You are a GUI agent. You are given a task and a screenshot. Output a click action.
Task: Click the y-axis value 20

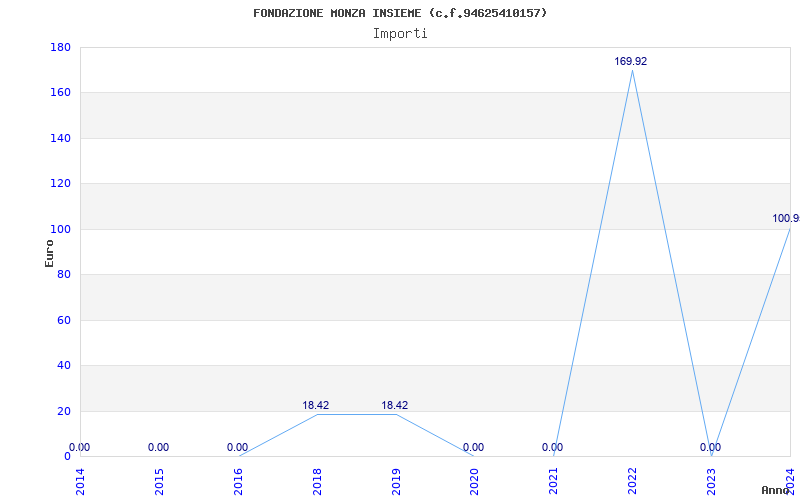coord(64,411)
